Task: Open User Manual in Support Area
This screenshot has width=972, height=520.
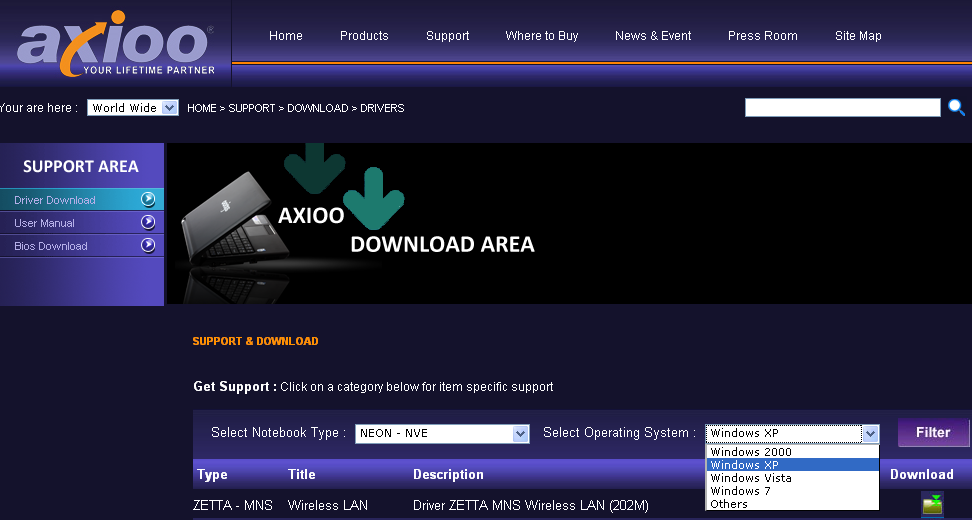Action: pyautogui.click(x=82, y=223)
